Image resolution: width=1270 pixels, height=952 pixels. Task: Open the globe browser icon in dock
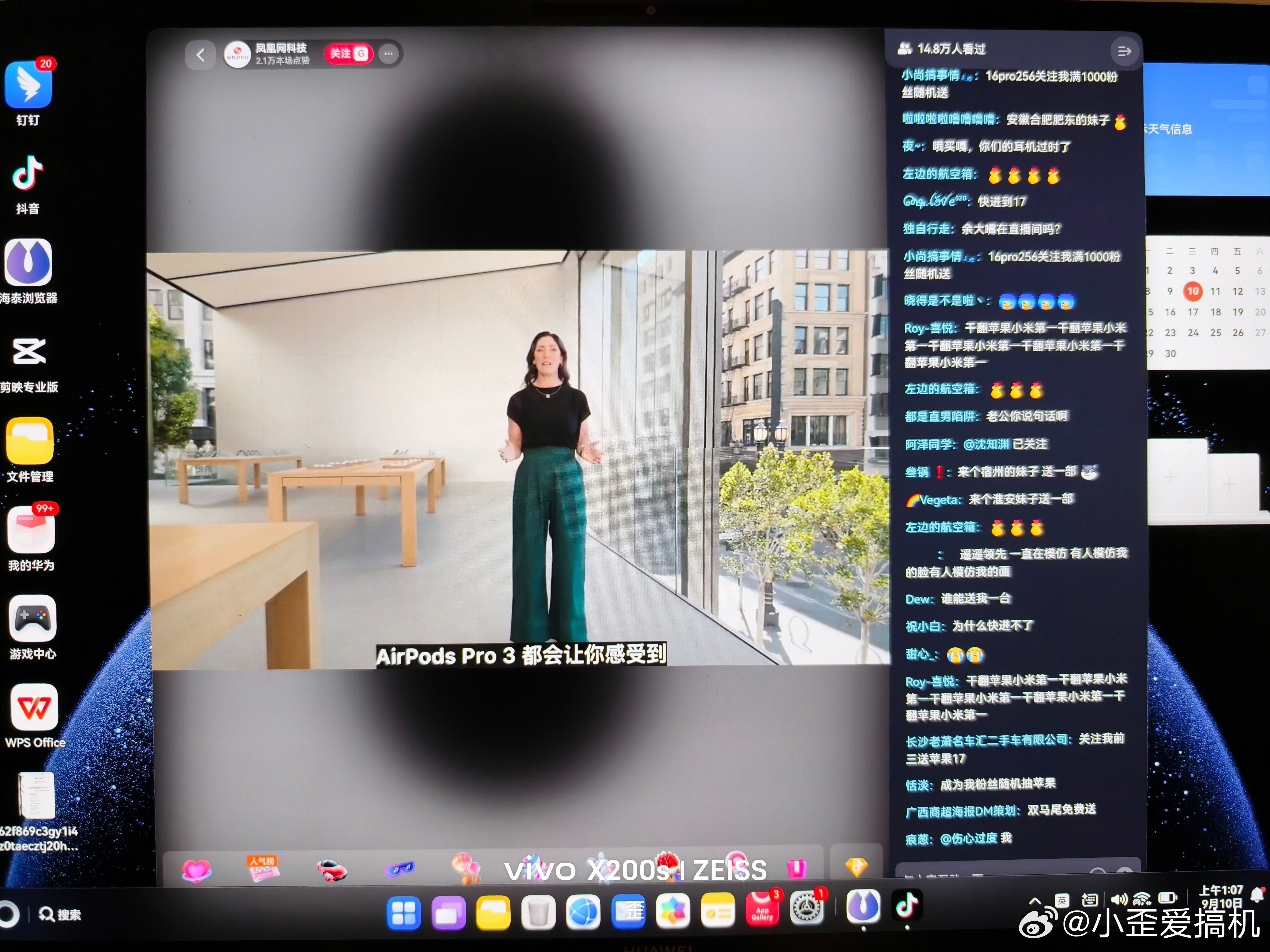(583, 912)
